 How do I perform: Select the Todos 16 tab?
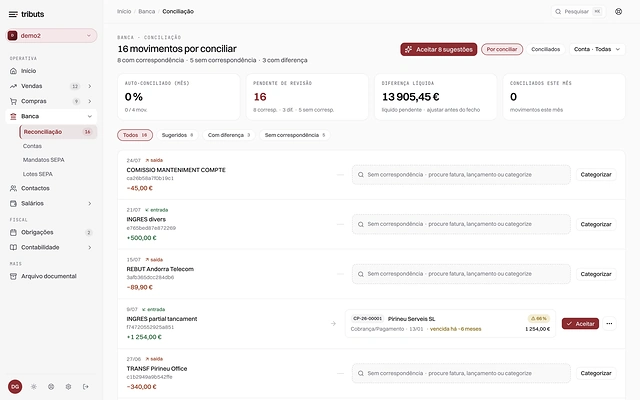[135, 135]
